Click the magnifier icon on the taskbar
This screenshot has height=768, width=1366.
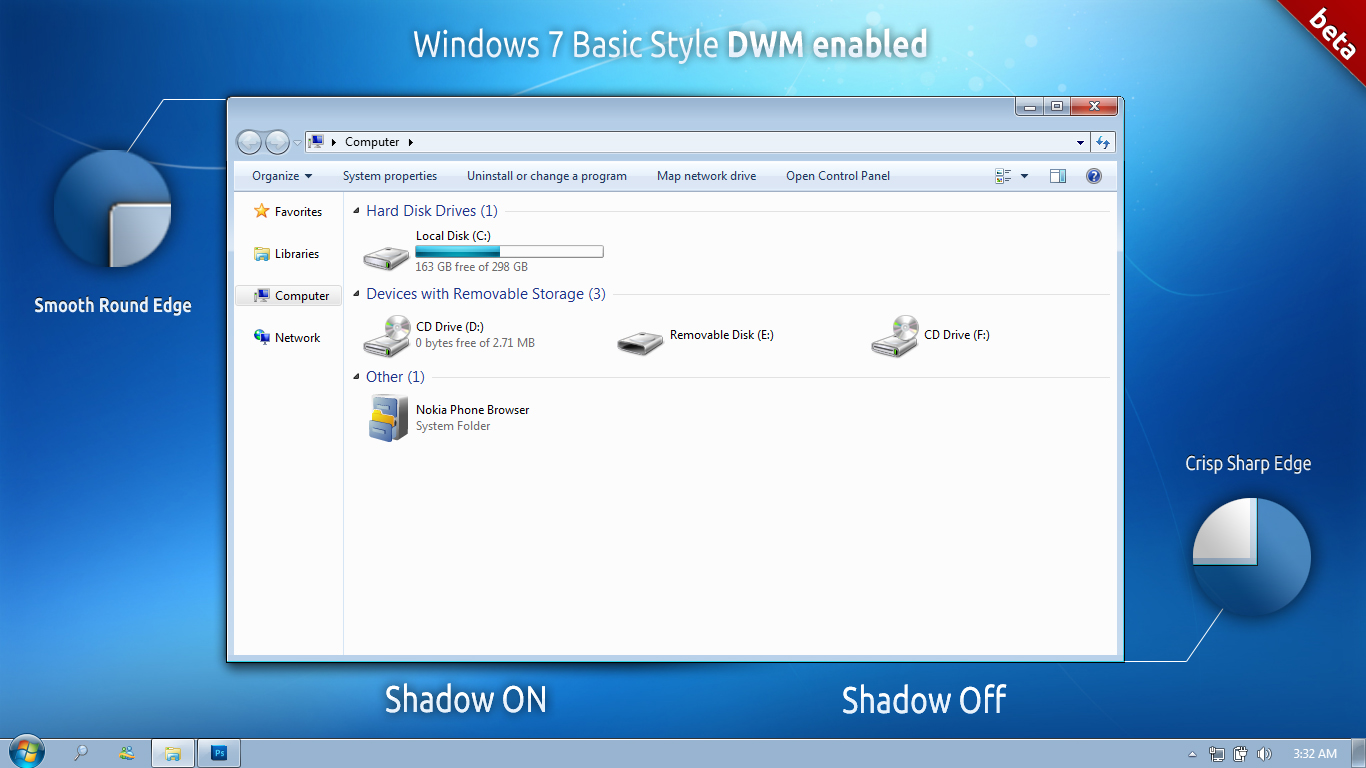coord(81,753)
